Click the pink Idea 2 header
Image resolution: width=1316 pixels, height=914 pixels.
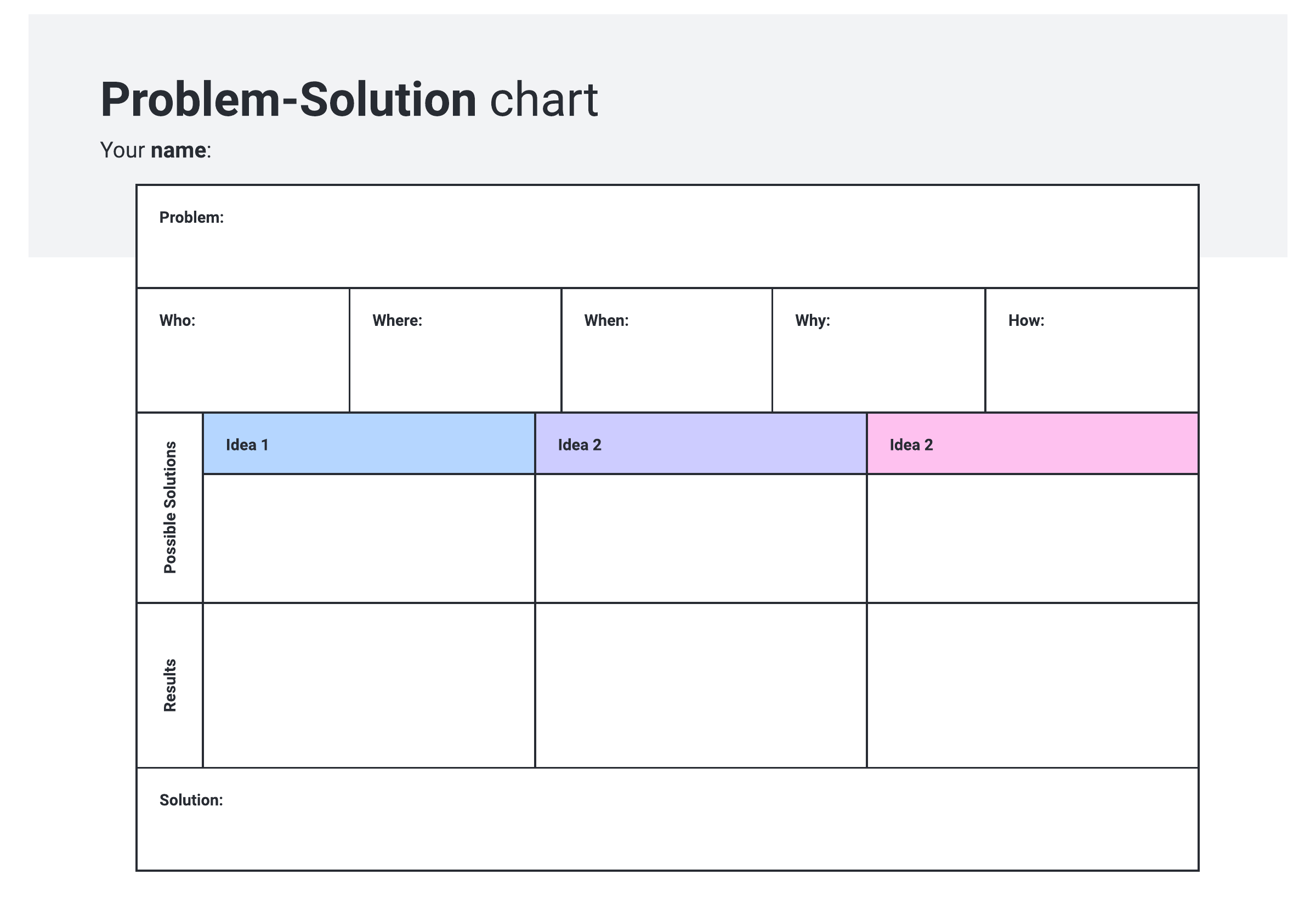coord(1032,444)
